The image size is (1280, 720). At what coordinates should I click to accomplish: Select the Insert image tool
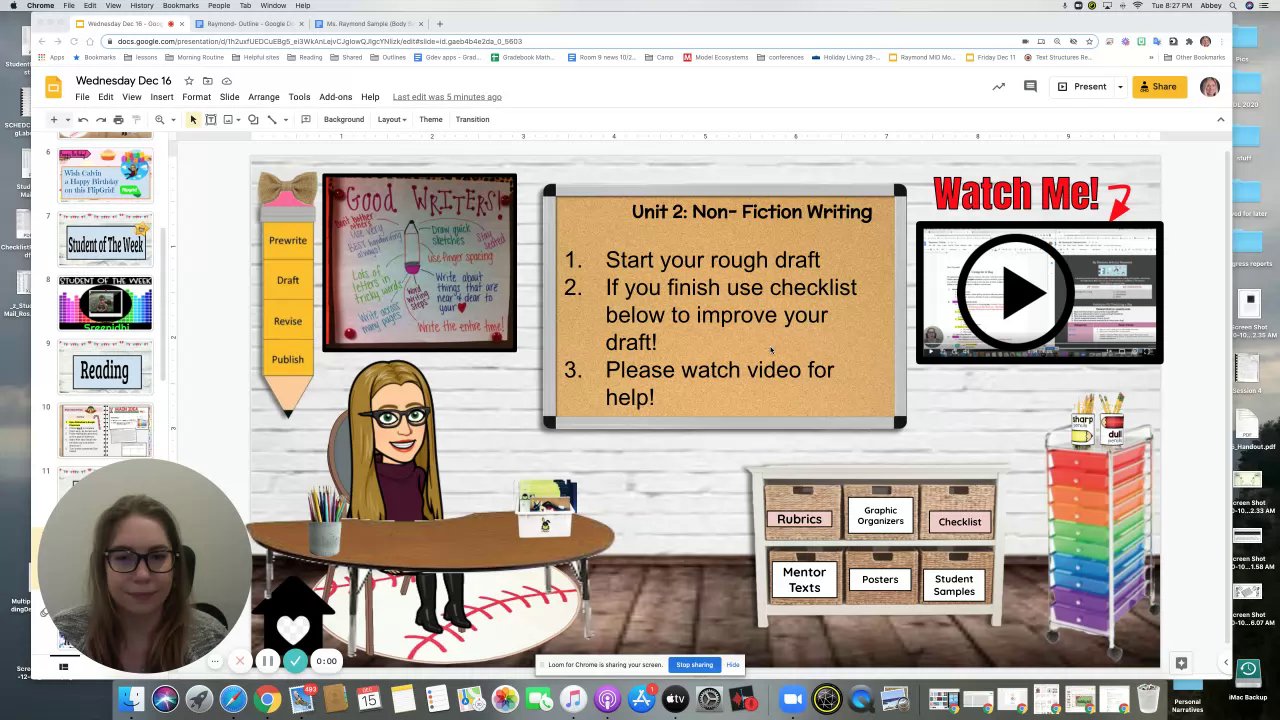[228, 120]
